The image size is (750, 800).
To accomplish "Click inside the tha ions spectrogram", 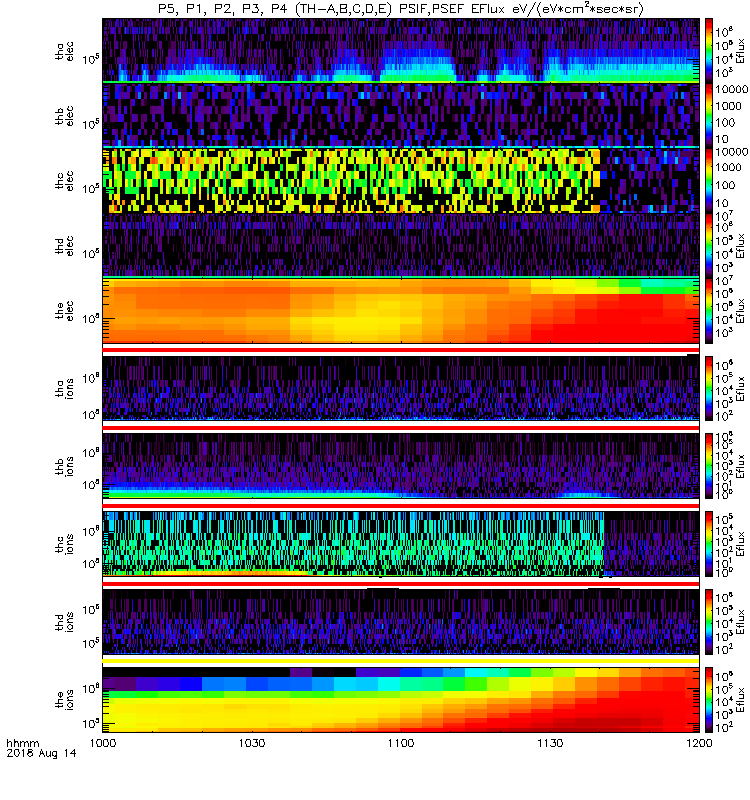I will pyautogui.click(x=401, y=388).
